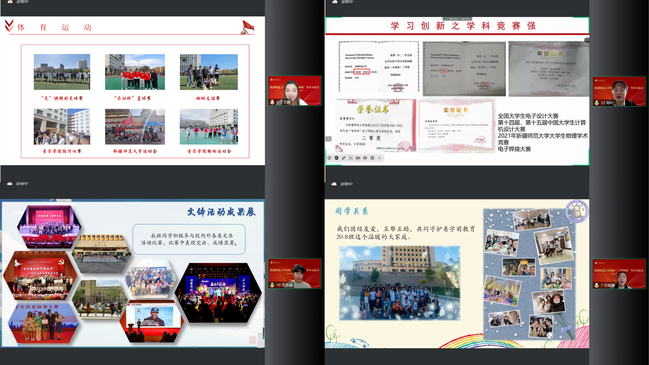Click the black numbered circle in slide toolbar
This screenshot has width=649, height=365.
337,158
